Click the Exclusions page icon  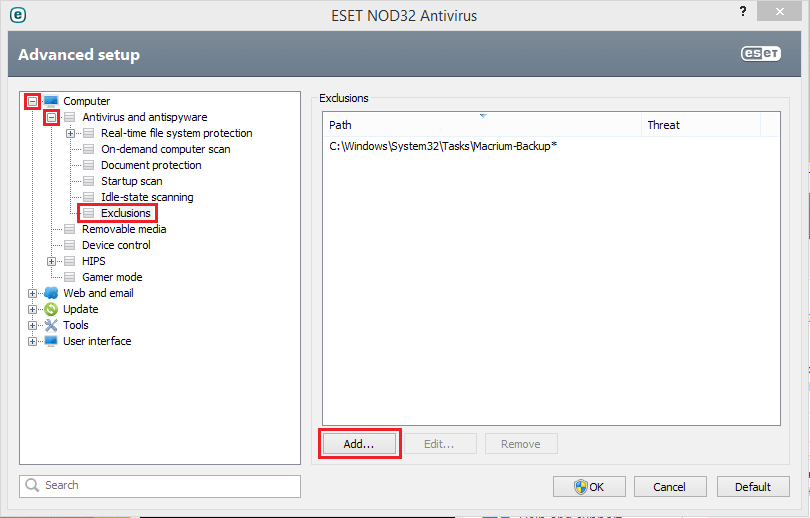click(x=89, y=213)
